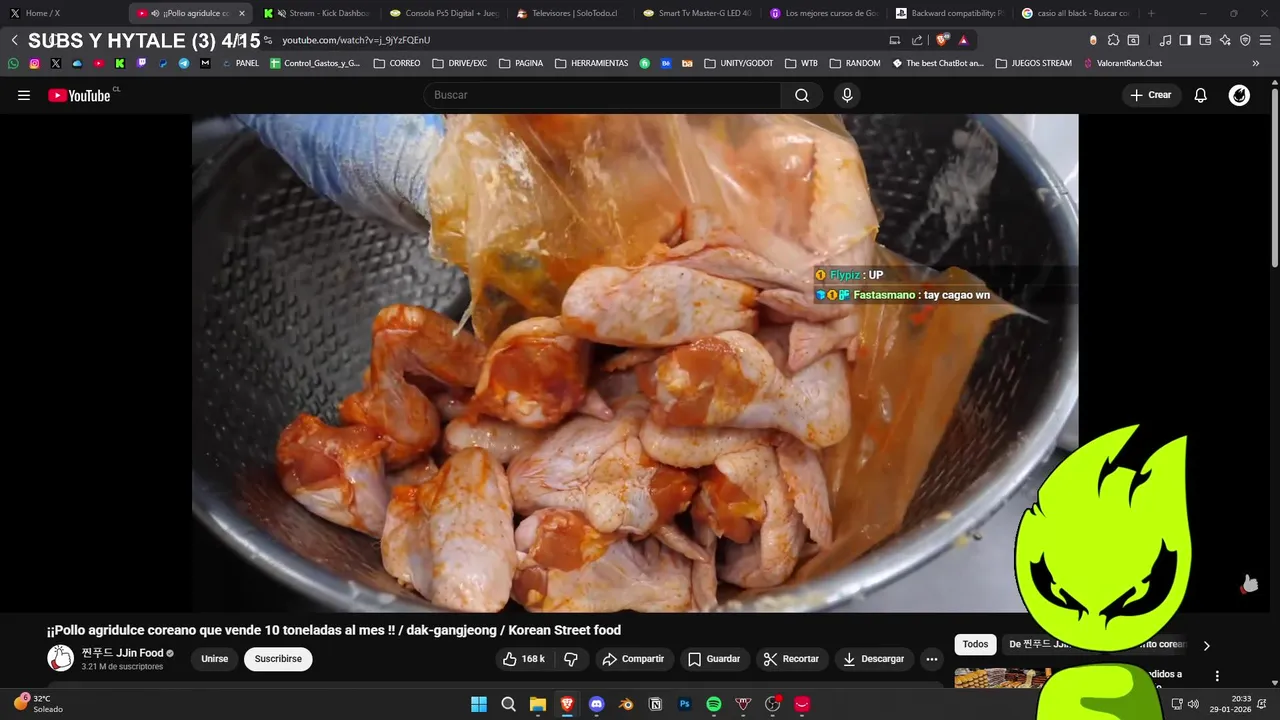Open Brave Leo AI sparkle icon
The image size is (1280, 720).
(x=1225, y=40)
